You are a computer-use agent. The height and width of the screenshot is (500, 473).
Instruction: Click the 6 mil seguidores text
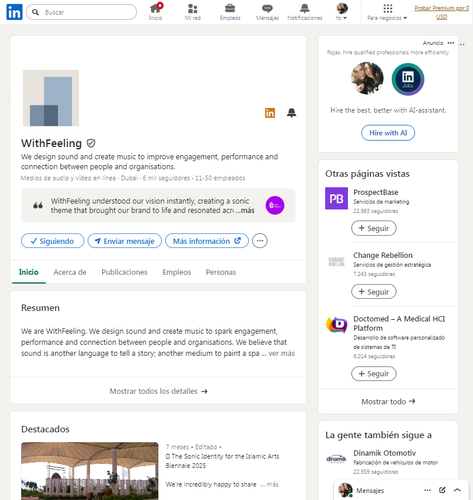coord(166,178)
